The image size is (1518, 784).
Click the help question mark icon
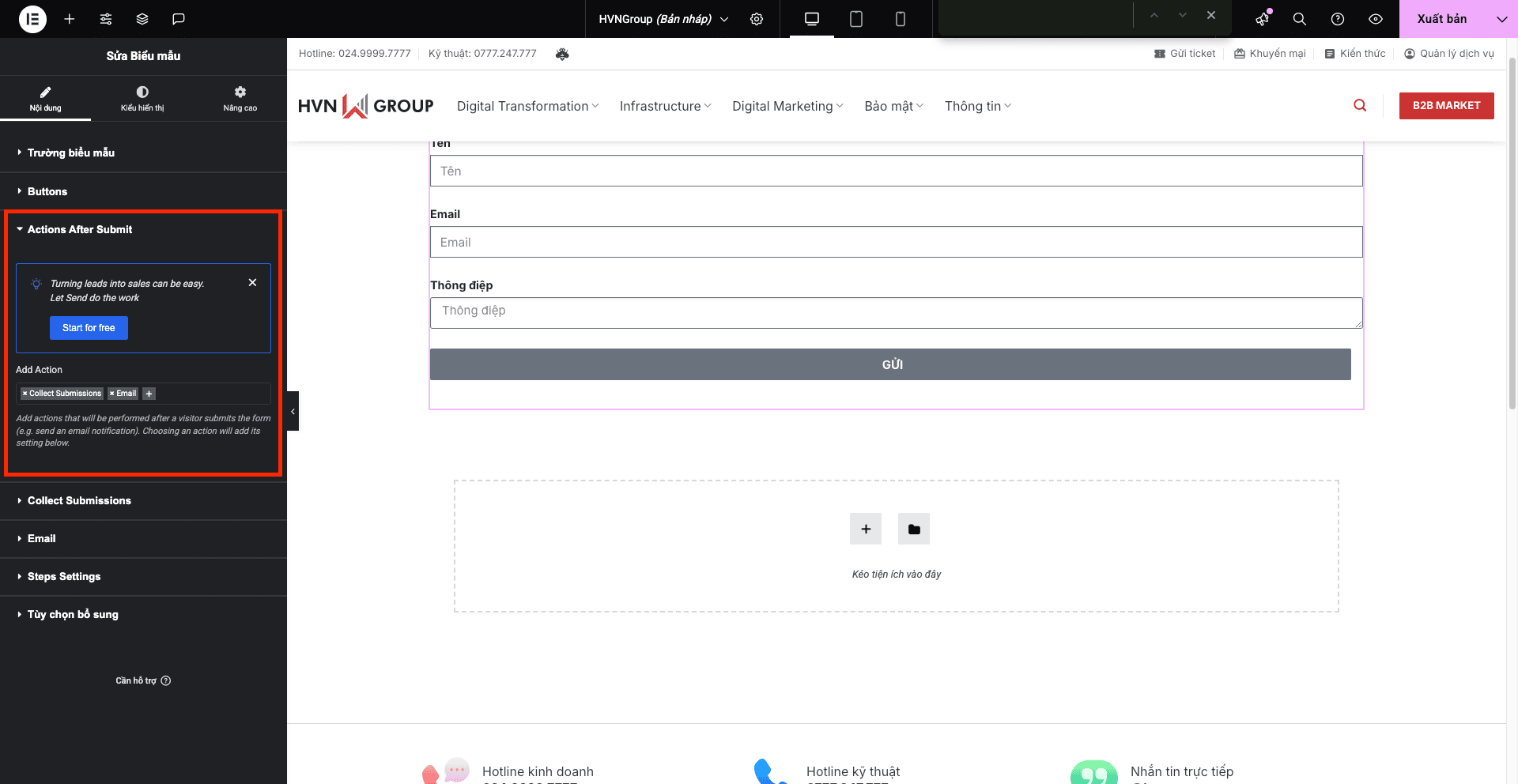click(1338, 19)
